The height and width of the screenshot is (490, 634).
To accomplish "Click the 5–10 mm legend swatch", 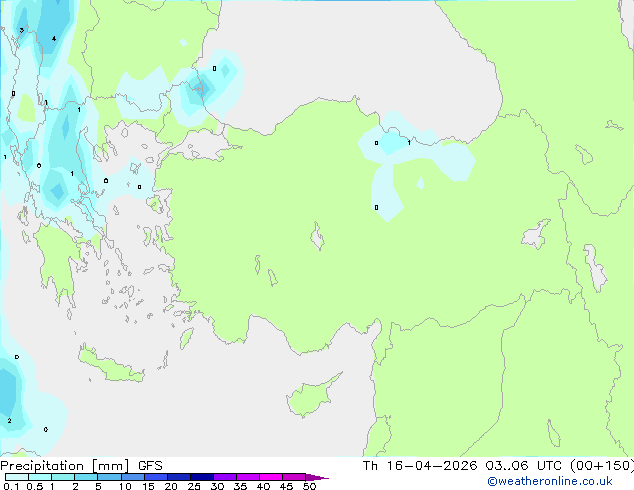I will click(x=109, y=477).
